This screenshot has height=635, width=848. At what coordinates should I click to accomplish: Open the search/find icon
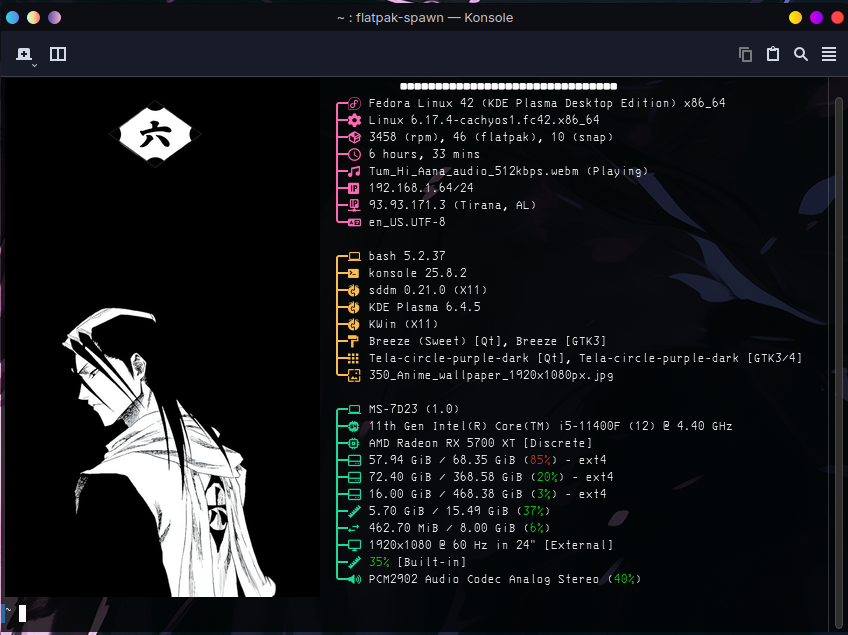[801, 54]
